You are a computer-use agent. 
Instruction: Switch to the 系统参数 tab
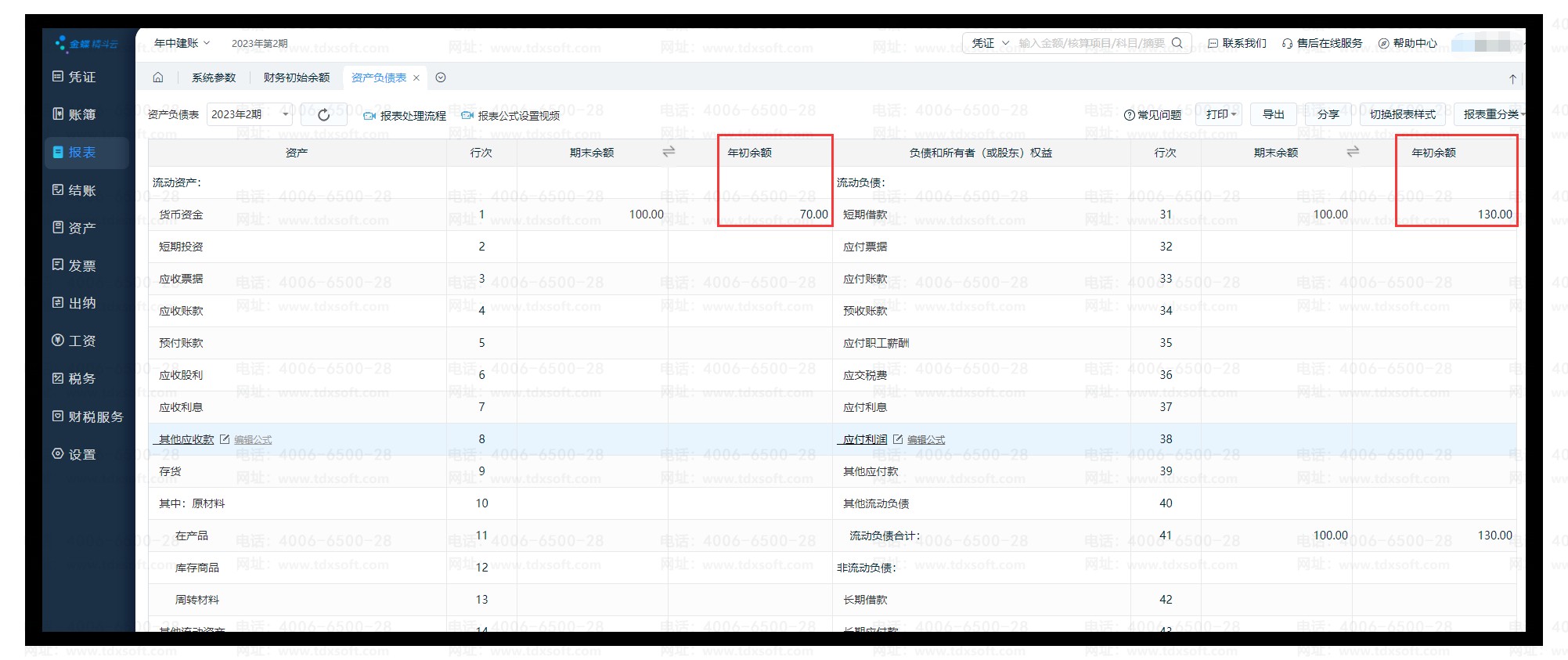214,78
